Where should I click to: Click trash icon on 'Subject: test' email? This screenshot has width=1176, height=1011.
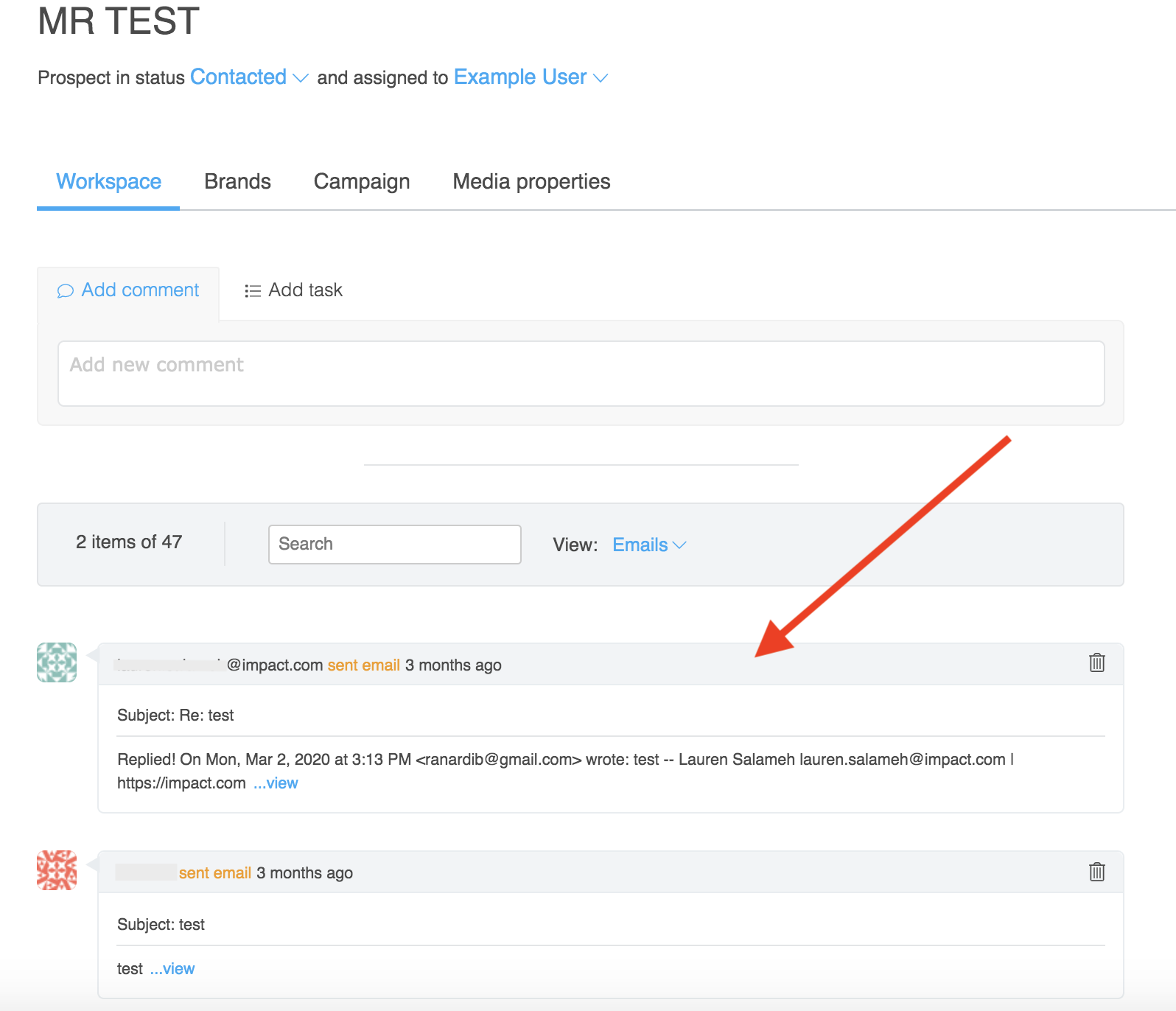(1096, 872)
